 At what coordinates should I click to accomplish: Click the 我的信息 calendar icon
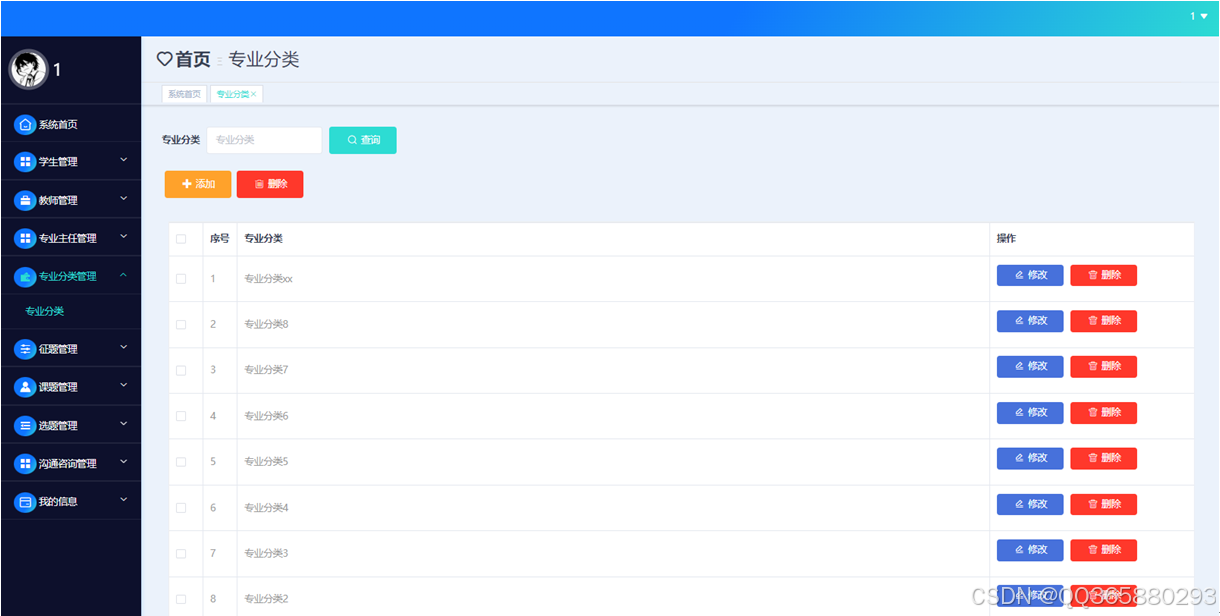(25, 502)
